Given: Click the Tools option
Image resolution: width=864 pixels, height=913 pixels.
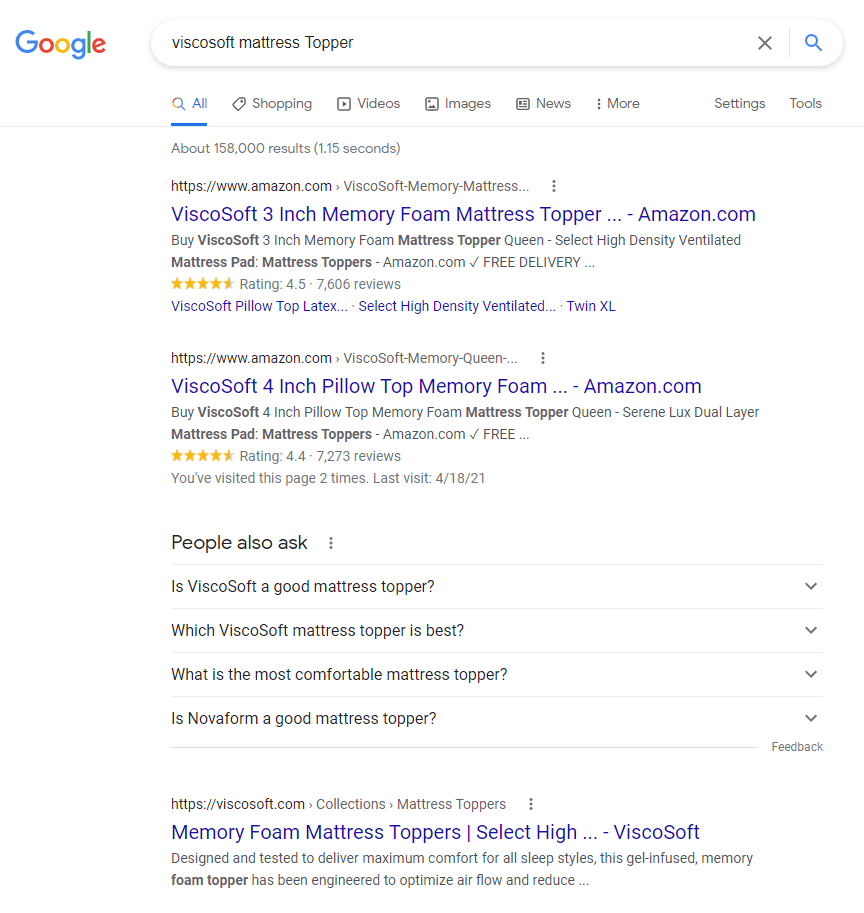Looking at the screenshot, I should (x=805, y=103).
